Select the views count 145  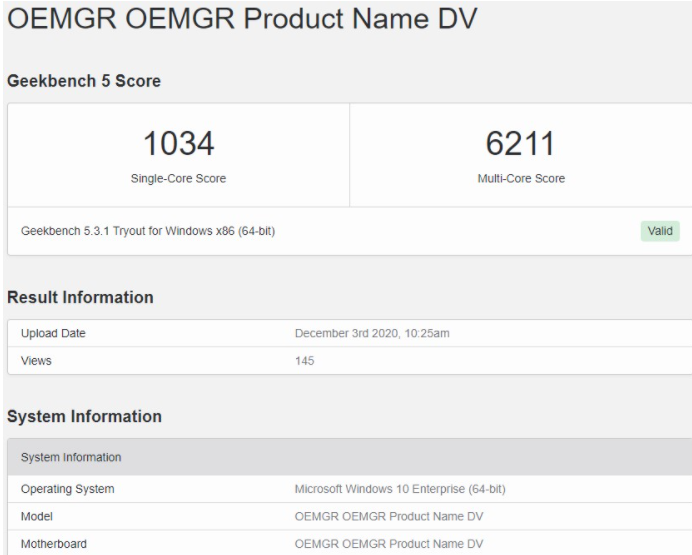coord(305,361)
